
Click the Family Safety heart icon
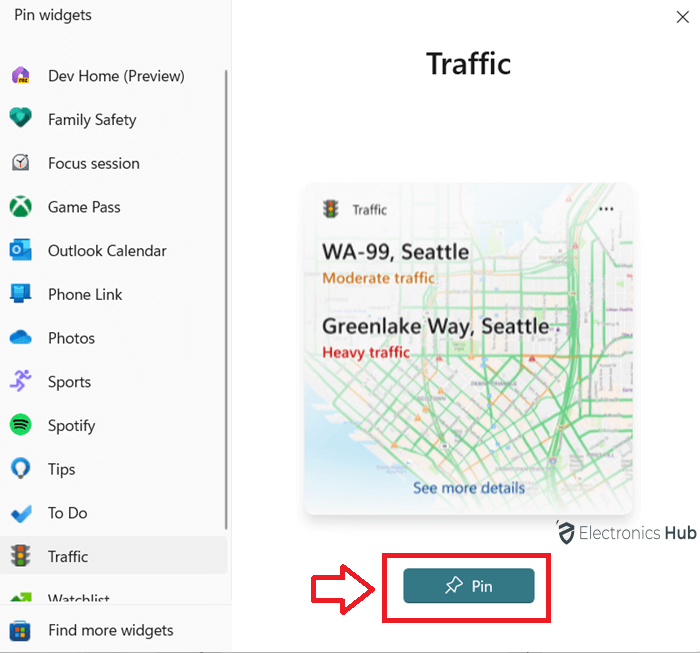21,118
